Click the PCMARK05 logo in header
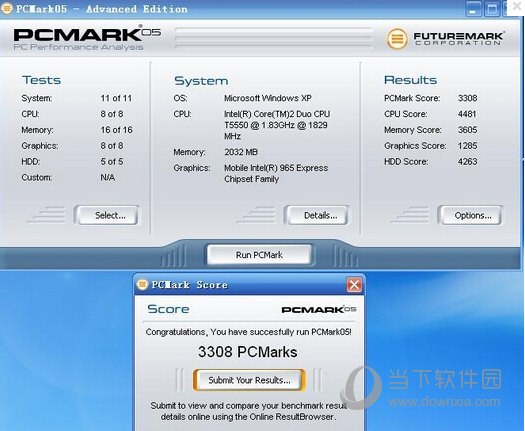525x431 pixels. (x=87, y=34)
